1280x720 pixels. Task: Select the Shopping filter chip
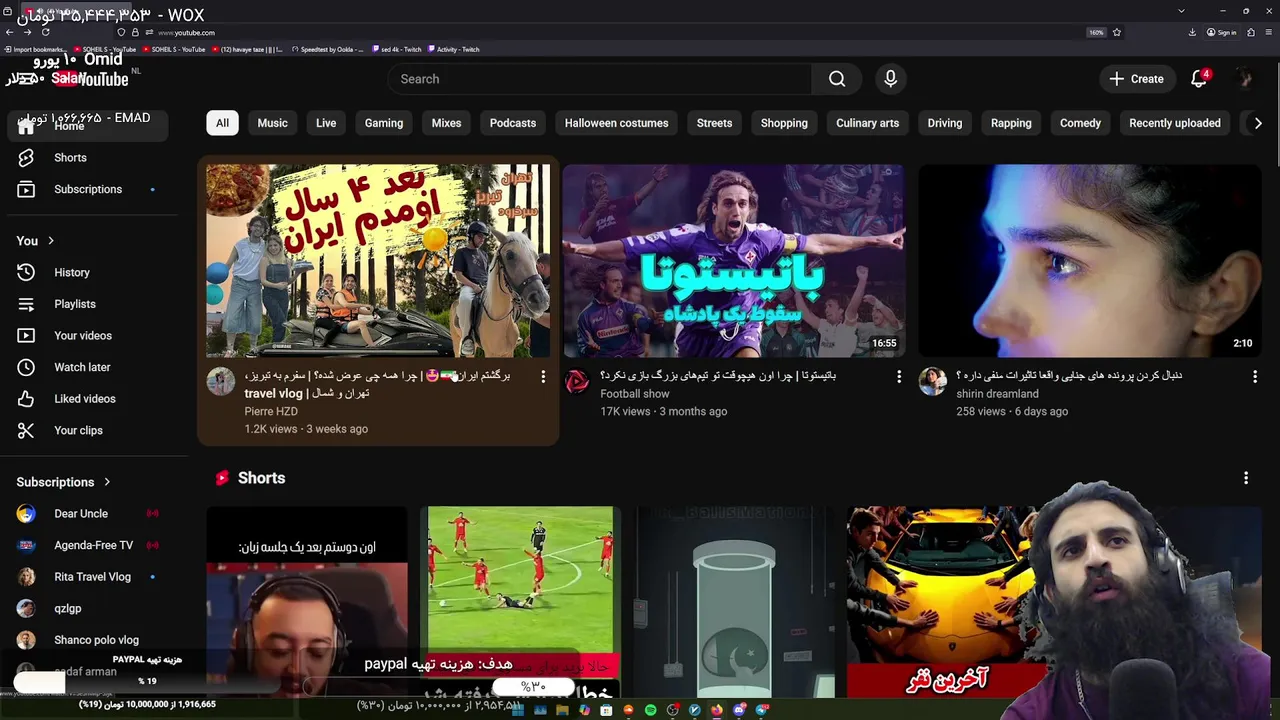pos(784,123)
